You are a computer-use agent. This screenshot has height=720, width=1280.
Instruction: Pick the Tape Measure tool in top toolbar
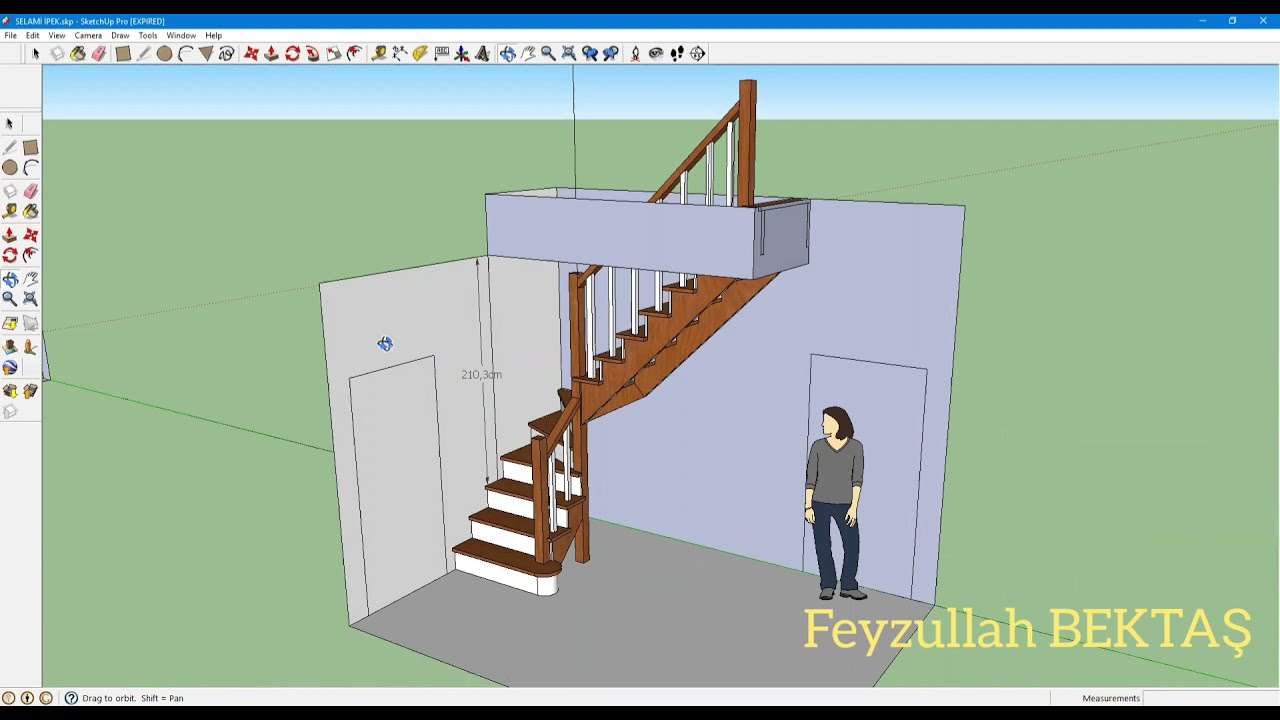pos(378,53)
